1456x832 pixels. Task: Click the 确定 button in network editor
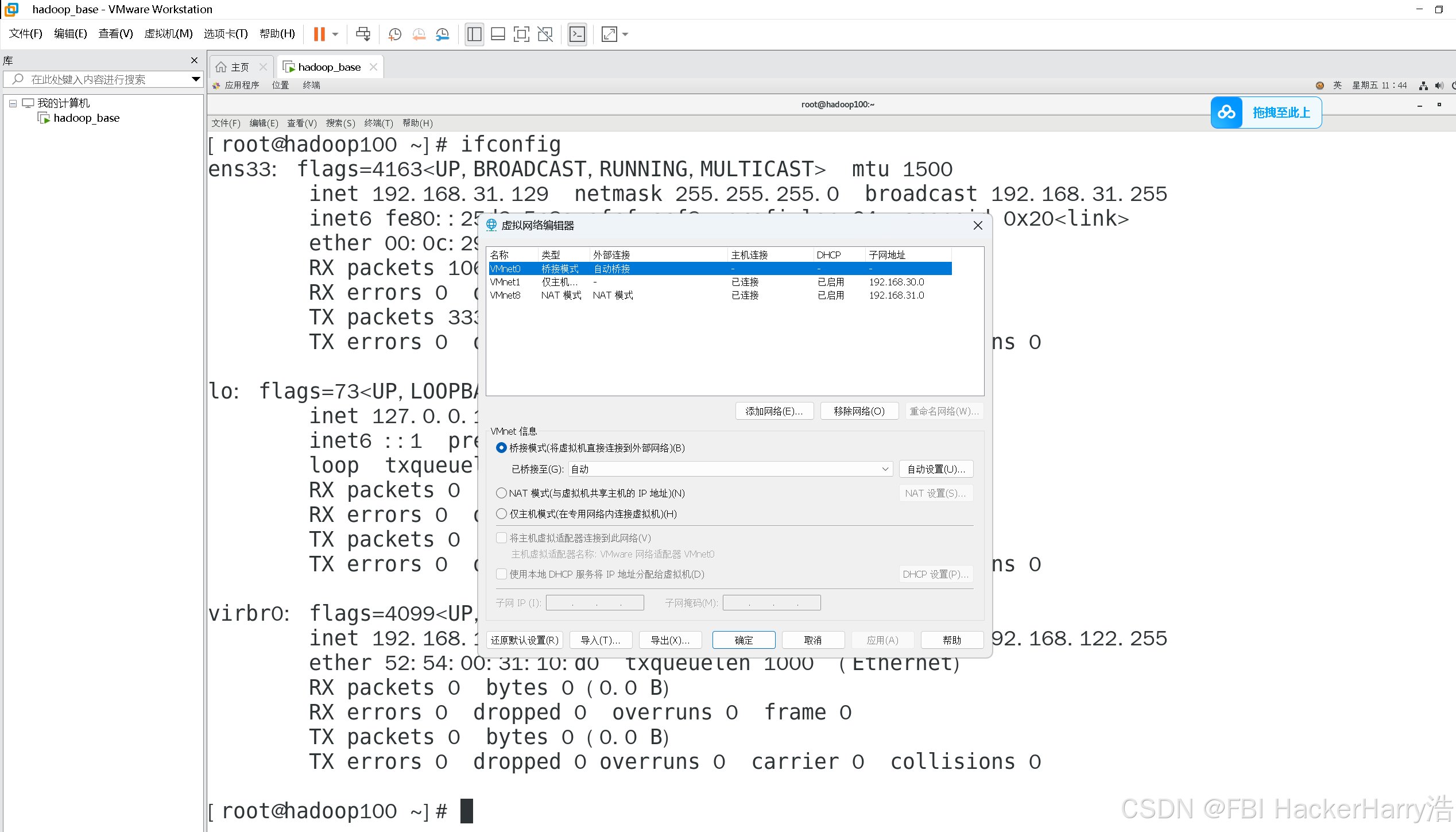pos(744,640)
